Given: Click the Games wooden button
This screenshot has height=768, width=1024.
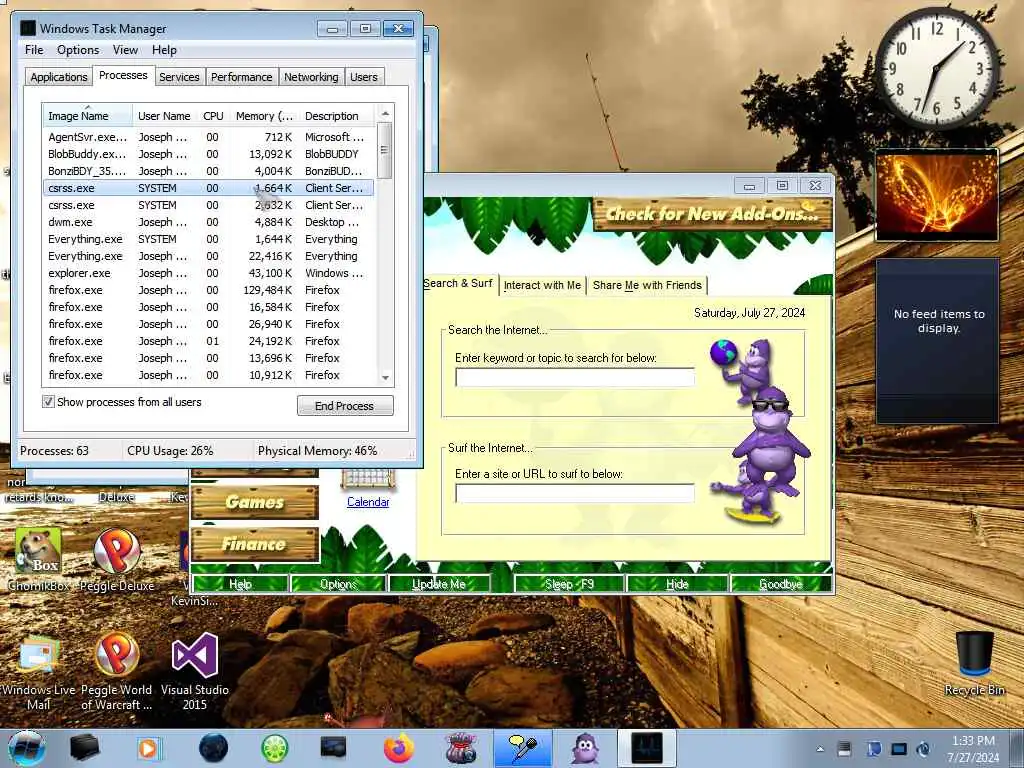Looking at the screenshot, I should (x=255, y=502).
